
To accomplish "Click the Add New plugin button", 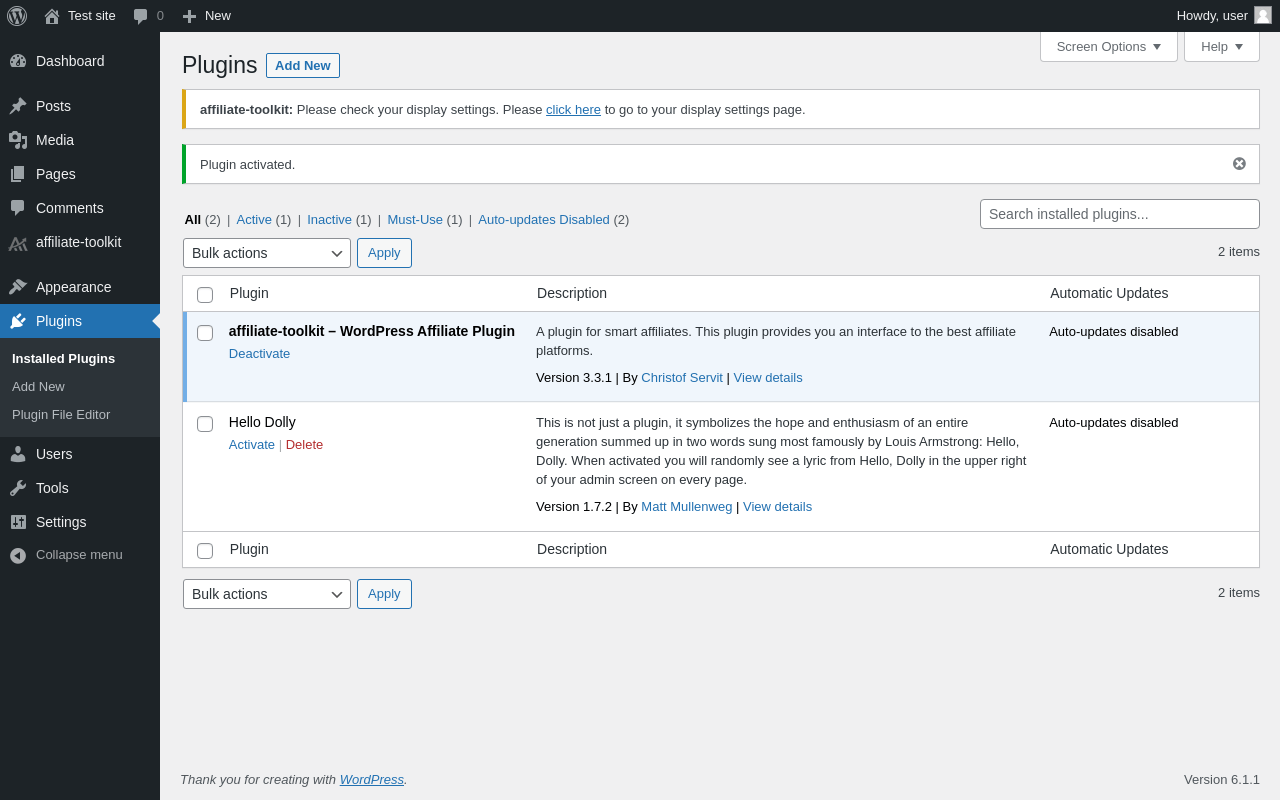I will [x=302, y=66].
